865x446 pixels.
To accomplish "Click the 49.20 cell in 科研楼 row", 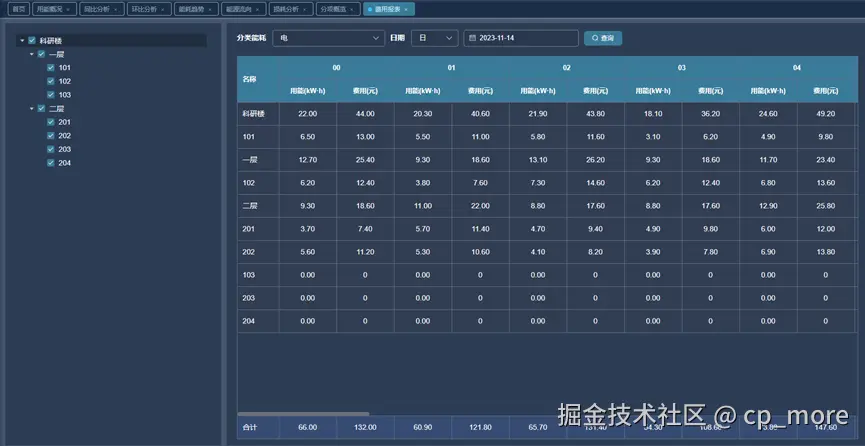I will [x=825, y=114].
